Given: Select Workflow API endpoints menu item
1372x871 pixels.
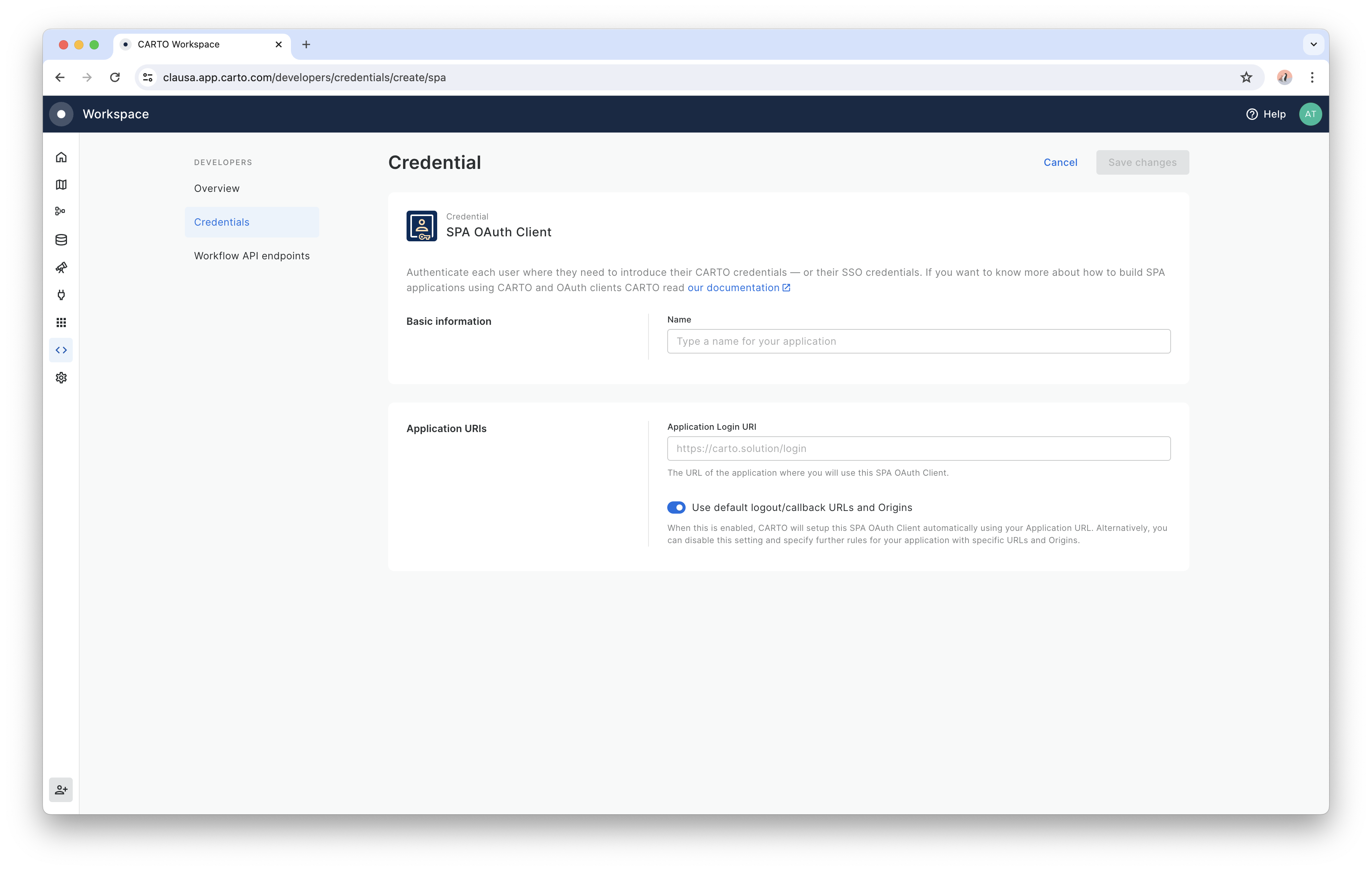Looking at the screenshot, I should pos(251,256).
